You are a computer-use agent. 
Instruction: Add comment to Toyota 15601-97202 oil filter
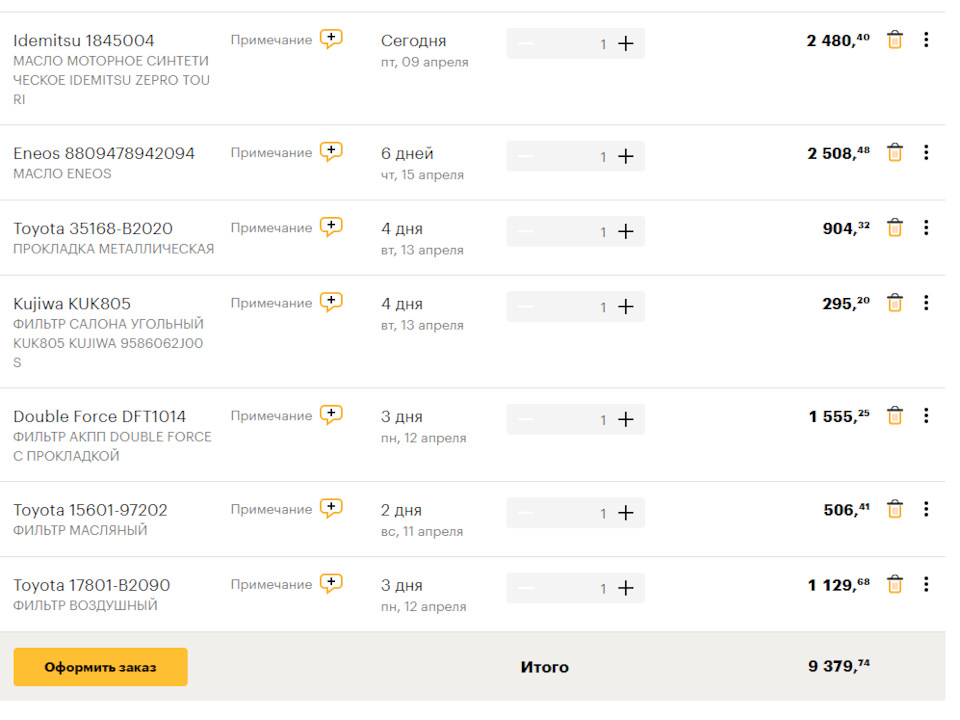tap(331, 509)
